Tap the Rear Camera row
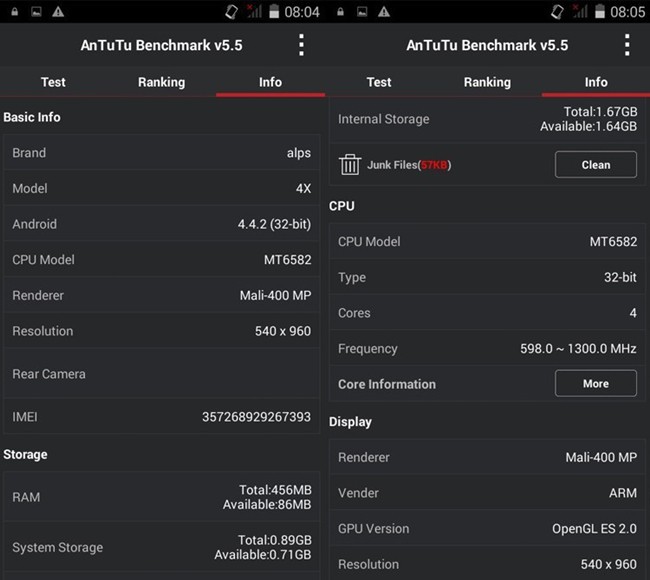 pyautogui.click(x=161, y=374)
